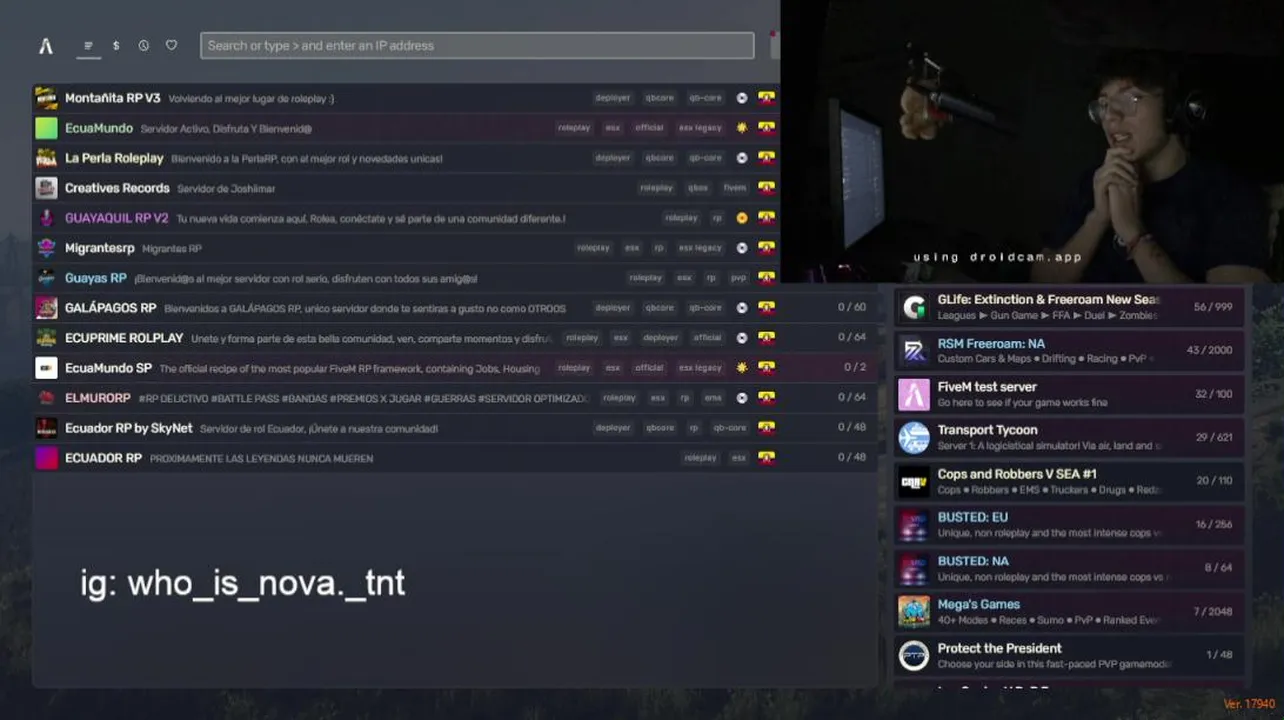The image size is (1284, 720).
Task: Click Migrantesrp server icon
Action: [x=46, y=248]
